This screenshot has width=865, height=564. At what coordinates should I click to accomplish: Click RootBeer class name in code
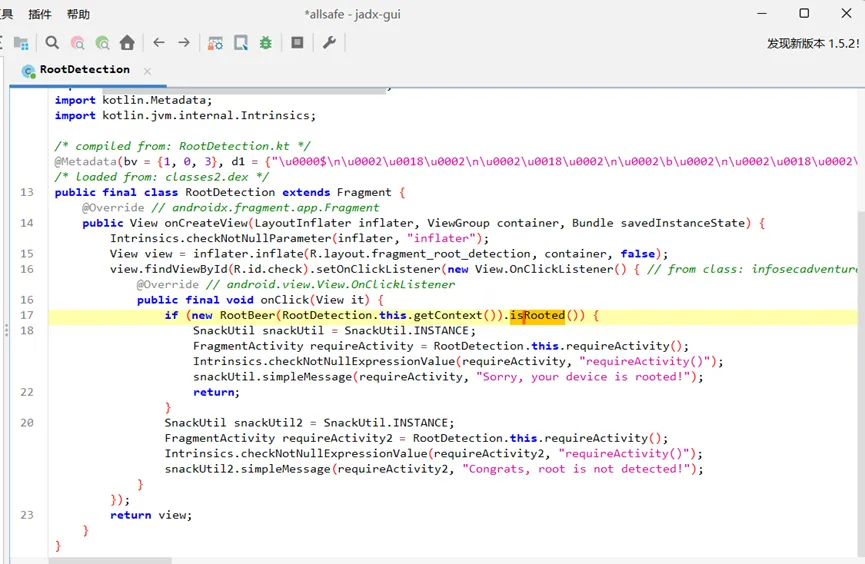(247, 316)
